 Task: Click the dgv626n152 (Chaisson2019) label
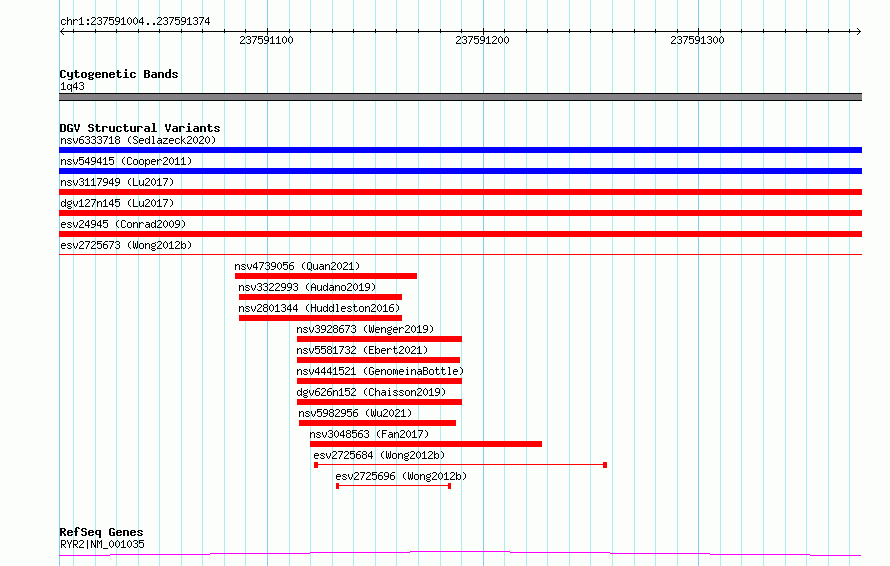pos(371,392)
